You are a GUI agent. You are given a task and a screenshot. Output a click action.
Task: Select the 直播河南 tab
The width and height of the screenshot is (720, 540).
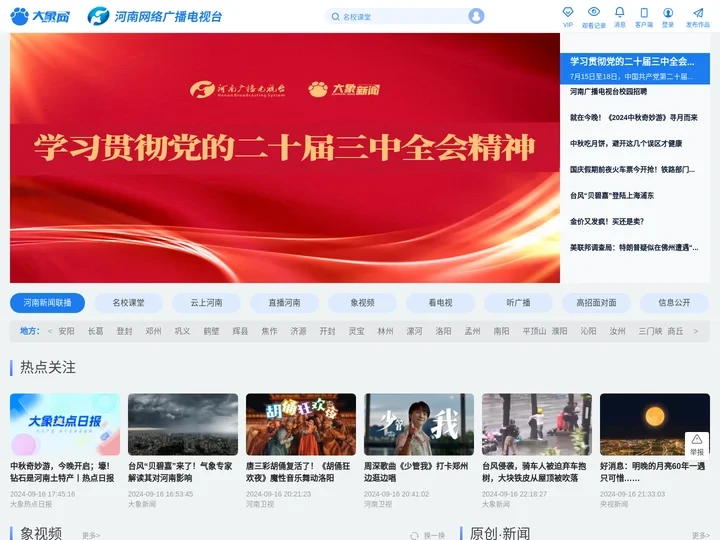pyautogui.click(x=284, y=303)
